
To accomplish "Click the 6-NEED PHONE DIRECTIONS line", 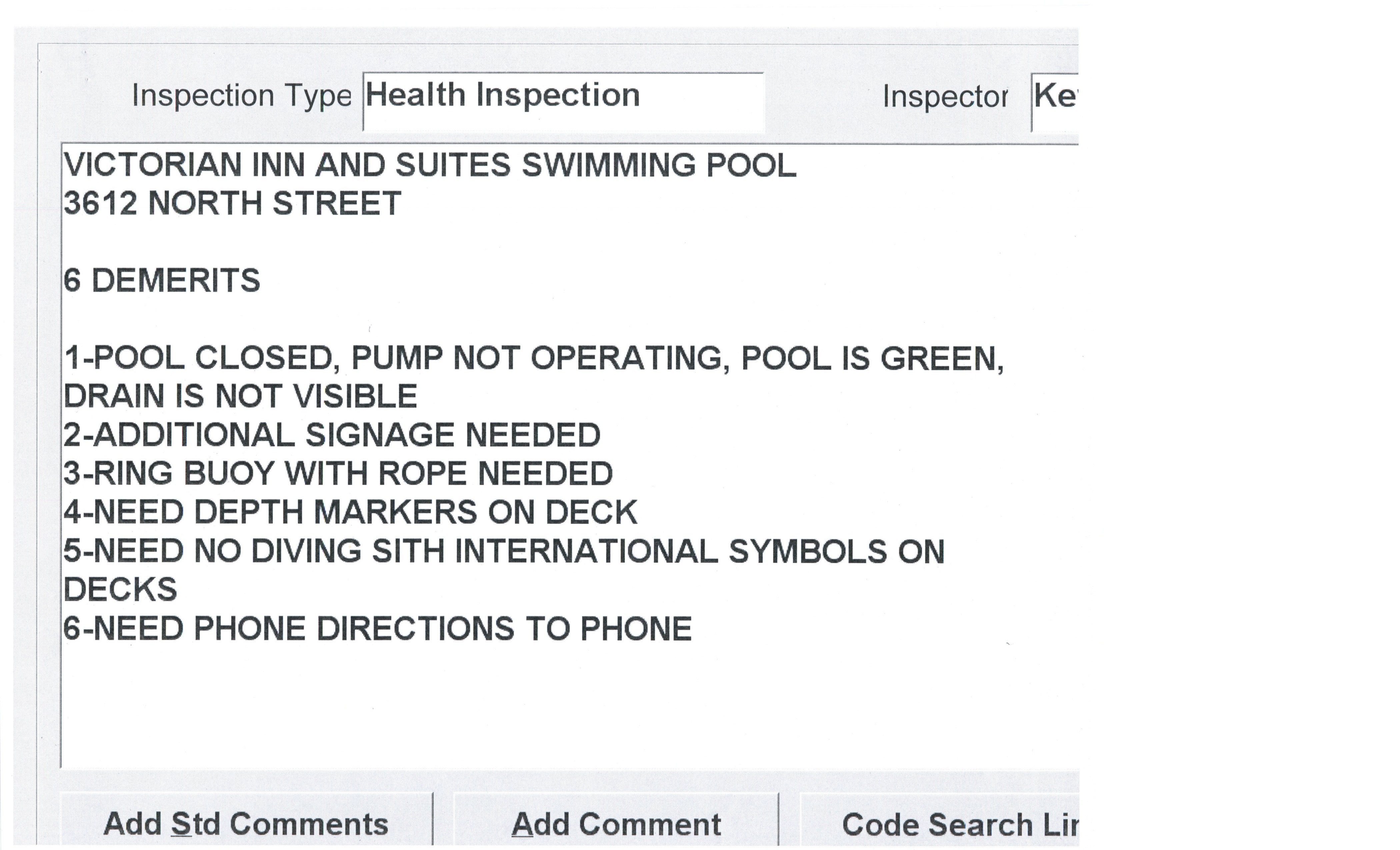I will pos(377,629).
